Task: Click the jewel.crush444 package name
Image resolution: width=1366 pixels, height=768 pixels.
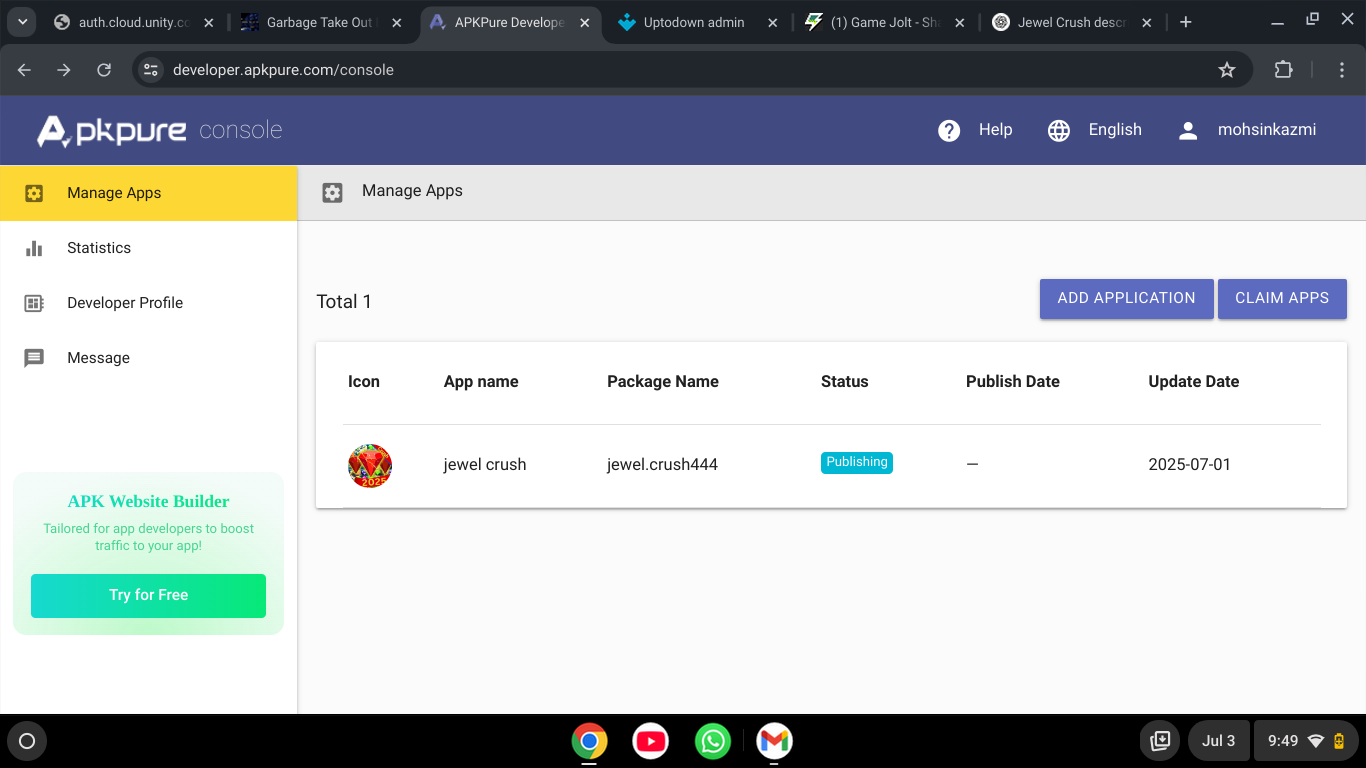Action: point(663,465)
